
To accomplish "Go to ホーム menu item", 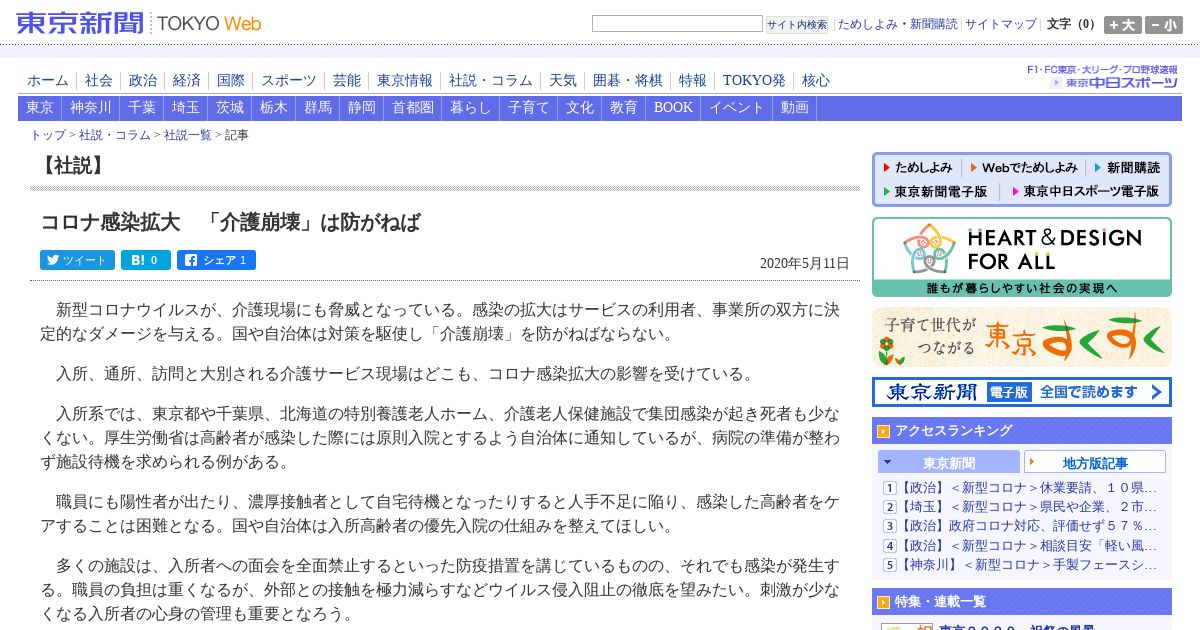I will pos(48,80).
